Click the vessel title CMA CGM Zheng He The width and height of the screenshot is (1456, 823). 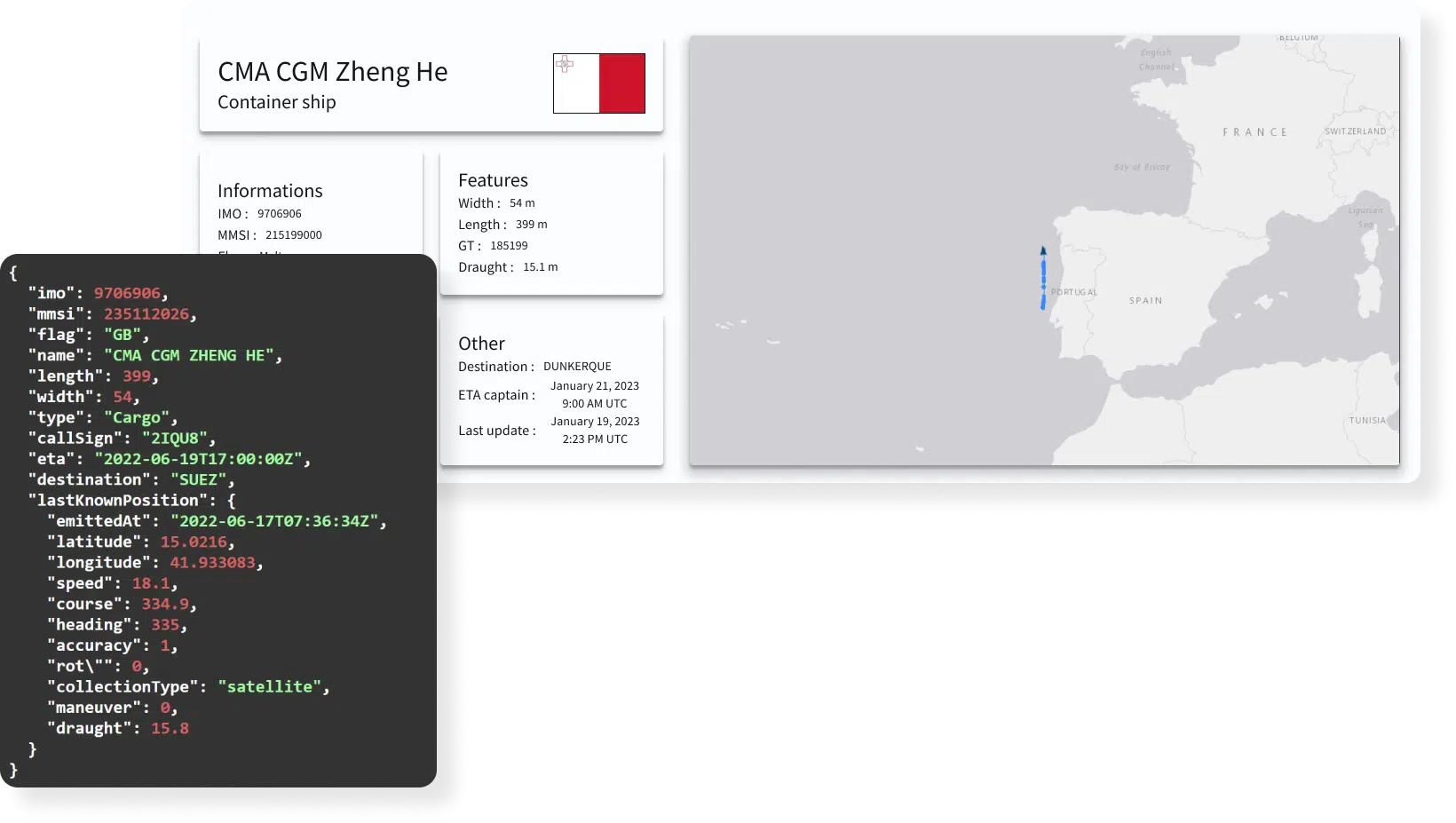coord(333,72)
